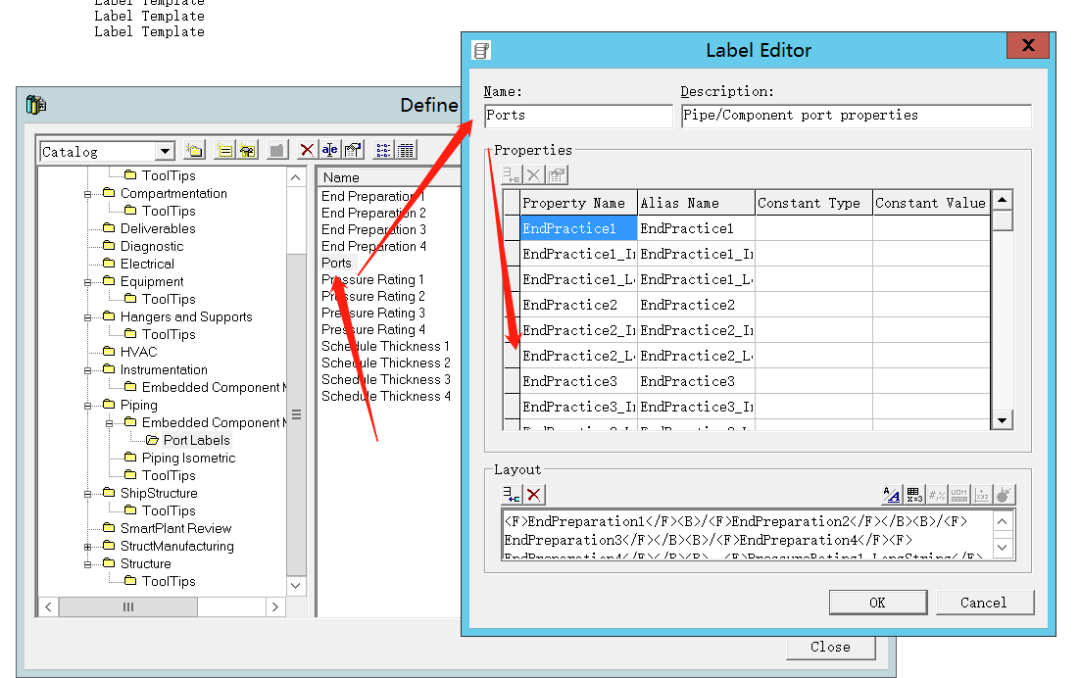
Task: Click the new folder icon in Define toolbar
Action: tap(195, 150)
